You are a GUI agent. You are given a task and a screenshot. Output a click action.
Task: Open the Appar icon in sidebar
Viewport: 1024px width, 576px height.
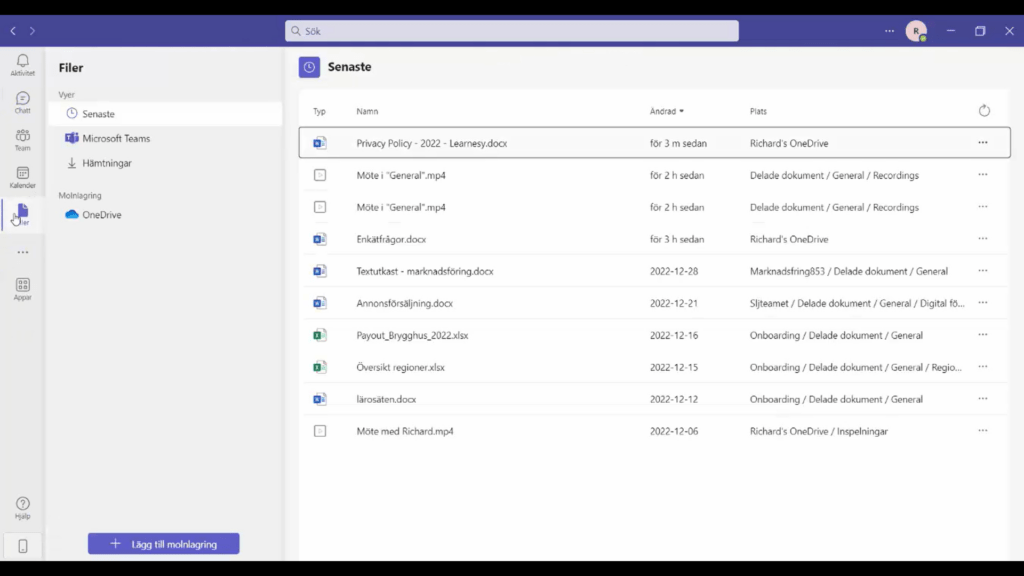(x=22, y=288)
